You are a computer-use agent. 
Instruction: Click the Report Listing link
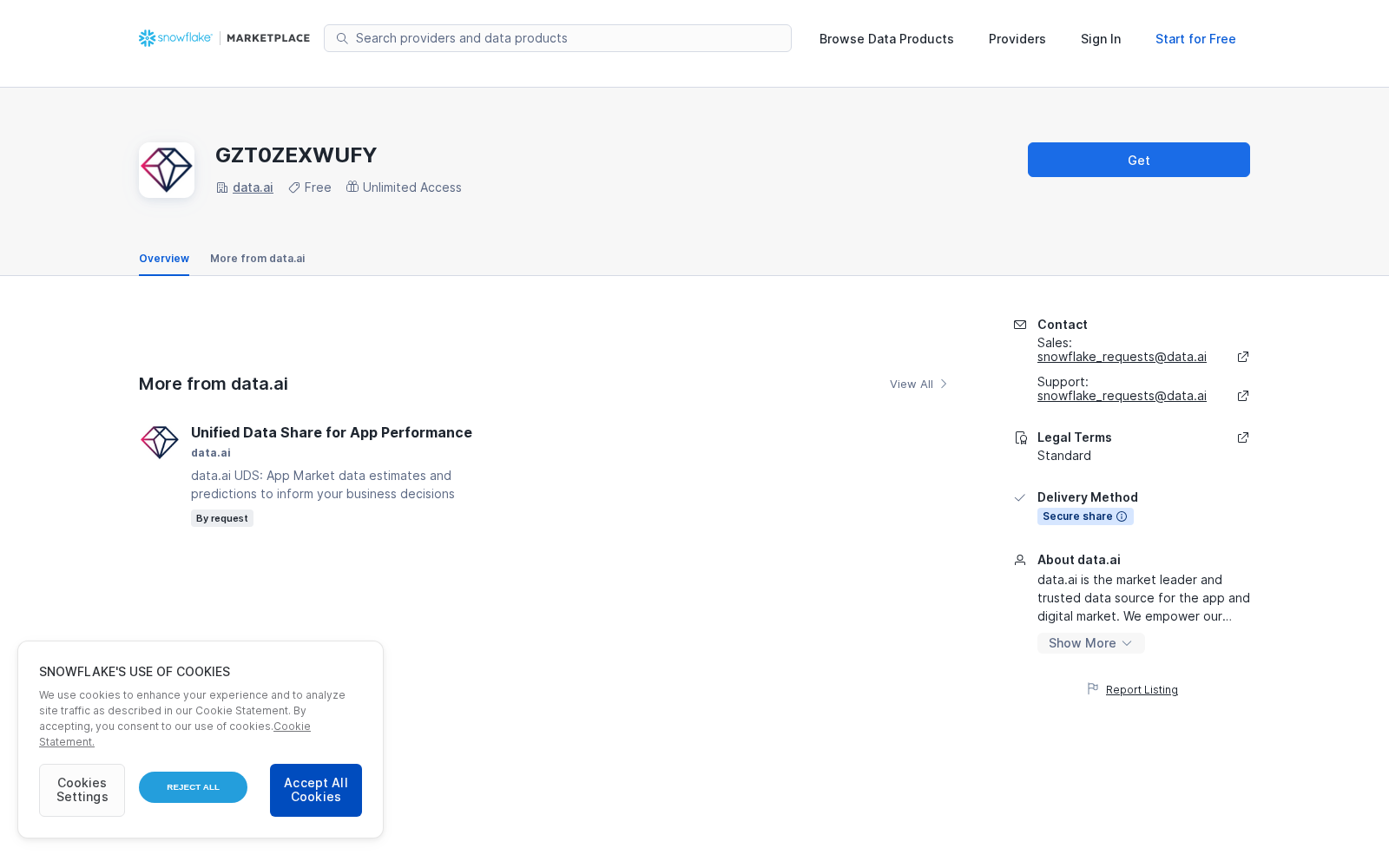[1142, 690]
